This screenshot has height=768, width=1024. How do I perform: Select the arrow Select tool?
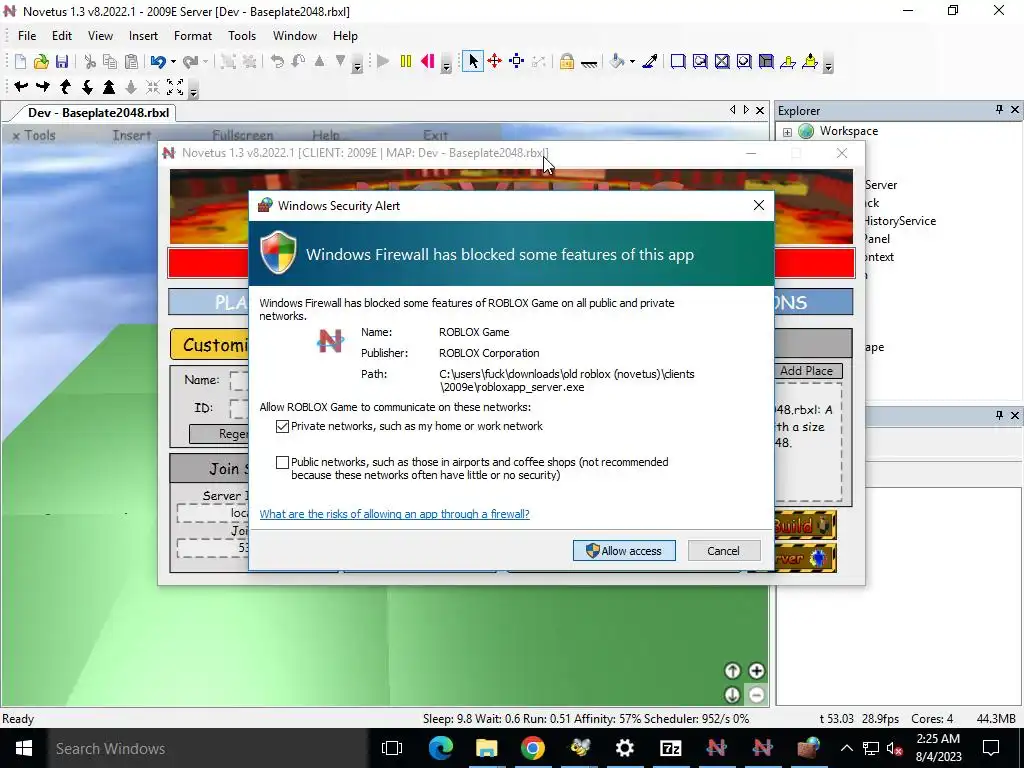473,61
